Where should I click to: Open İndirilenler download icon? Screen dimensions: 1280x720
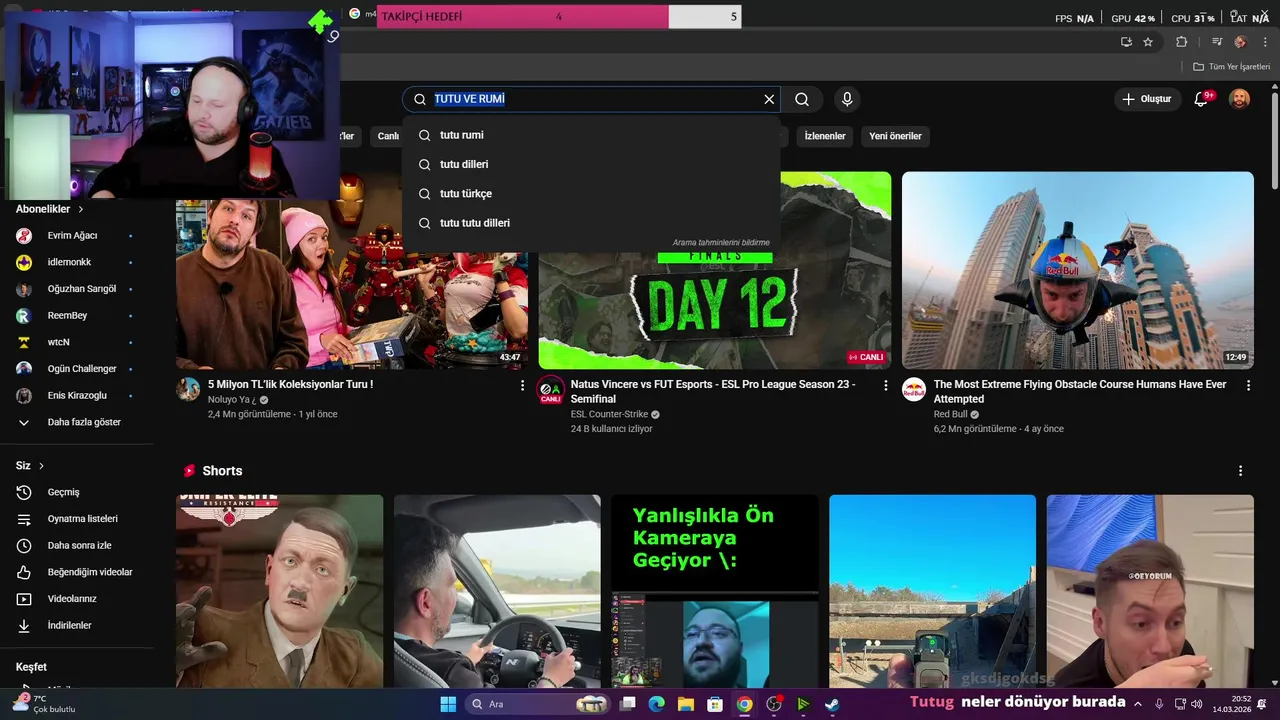click(x=24, y=626)
